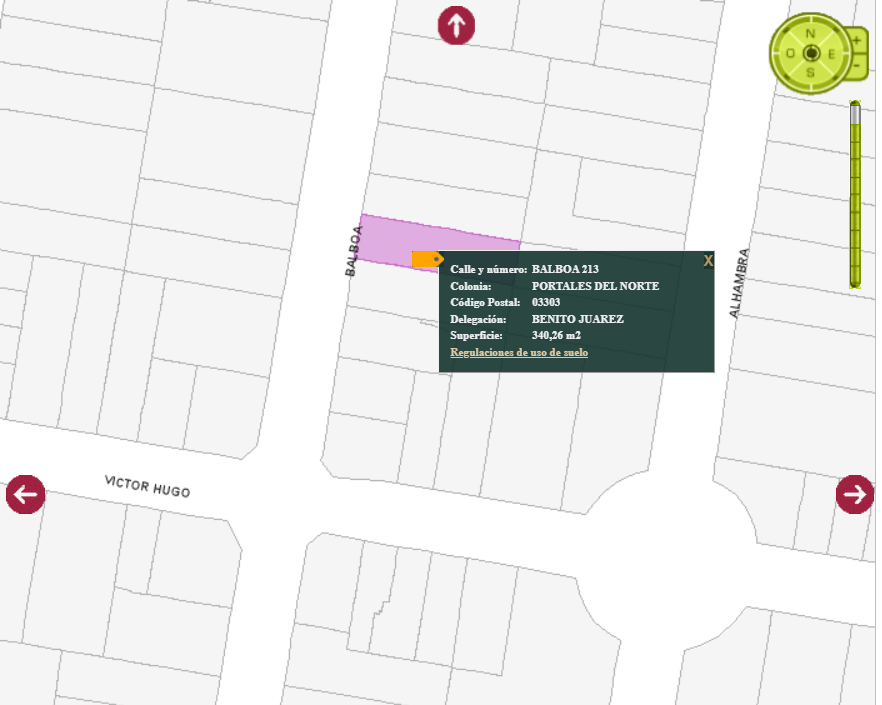882x705 pixels.
Task: Click the E direction on the compass
Action: point(831,53)
